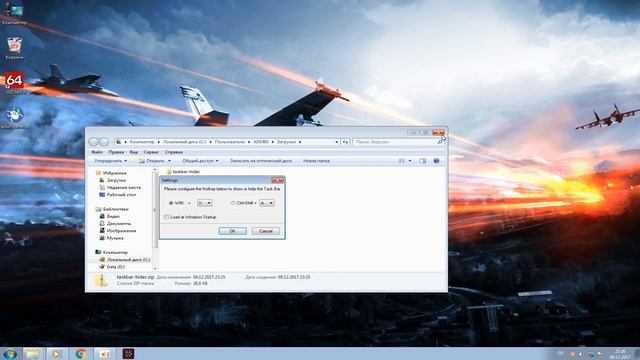This screenshot has height=360, width=640.
Task: Open the Computer desktop icon
Action: click(14, 13)
